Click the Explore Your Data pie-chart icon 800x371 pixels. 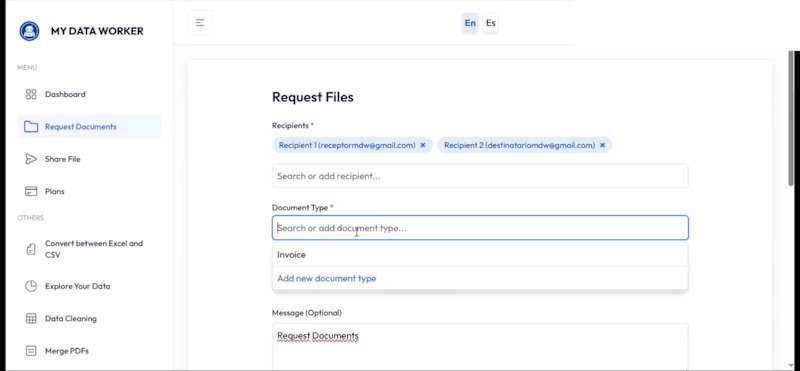point(31,286)
